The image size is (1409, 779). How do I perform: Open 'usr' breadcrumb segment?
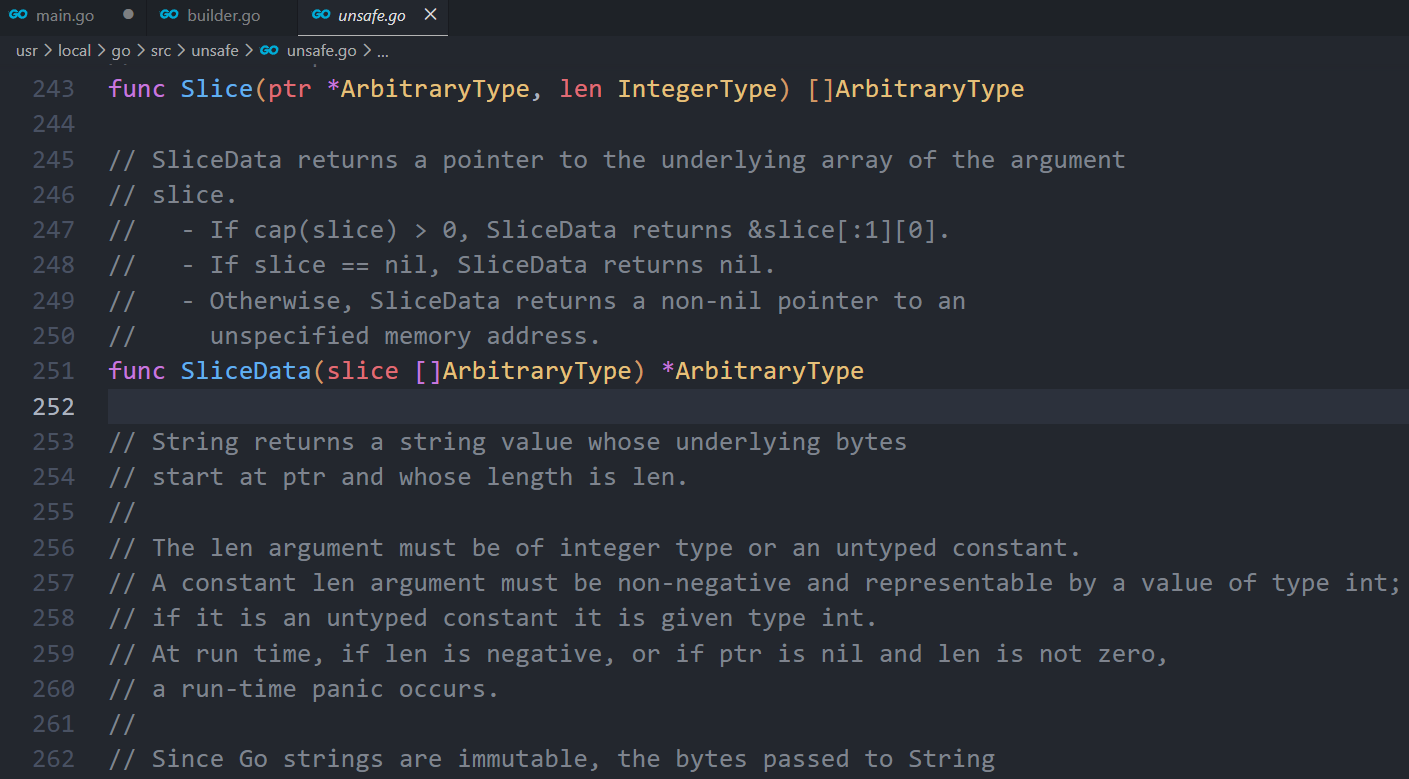pyautogui.click(x=26, y=50)
